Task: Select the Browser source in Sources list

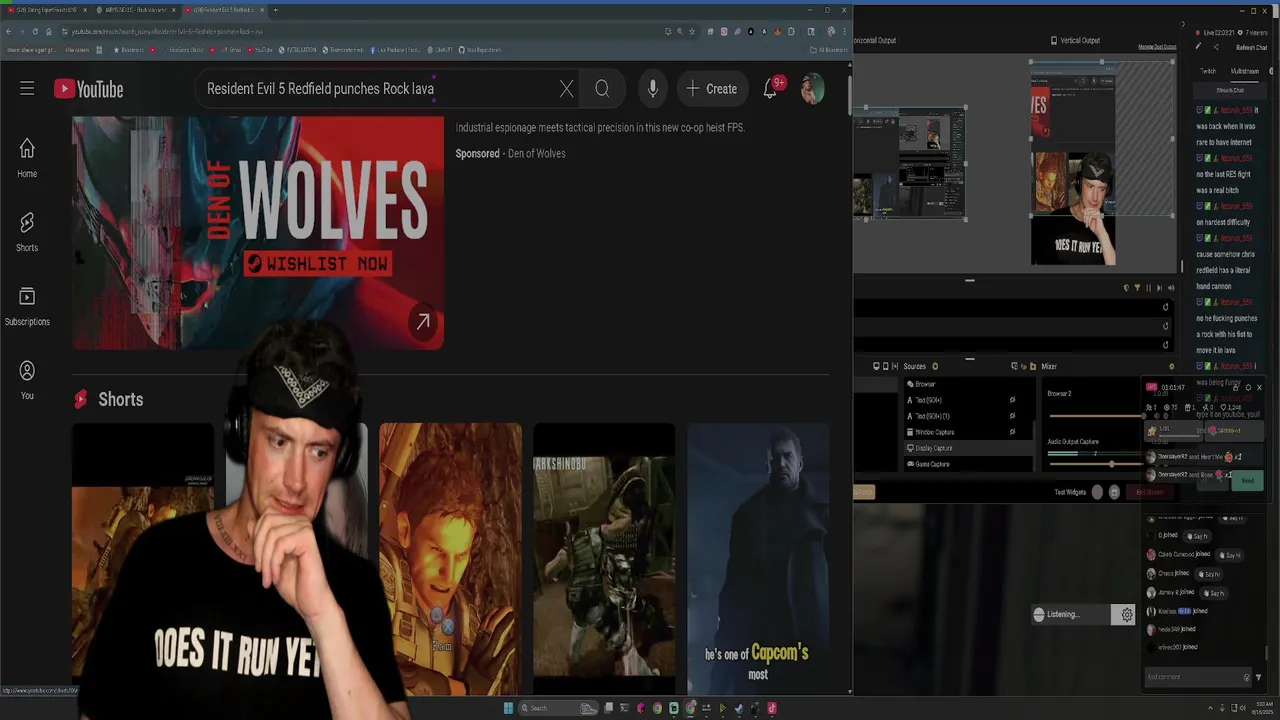Action: point(925,384)
